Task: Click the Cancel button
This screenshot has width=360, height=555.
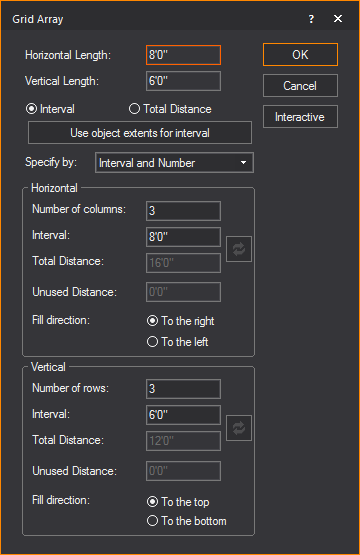Action: (x=300, y=86)
